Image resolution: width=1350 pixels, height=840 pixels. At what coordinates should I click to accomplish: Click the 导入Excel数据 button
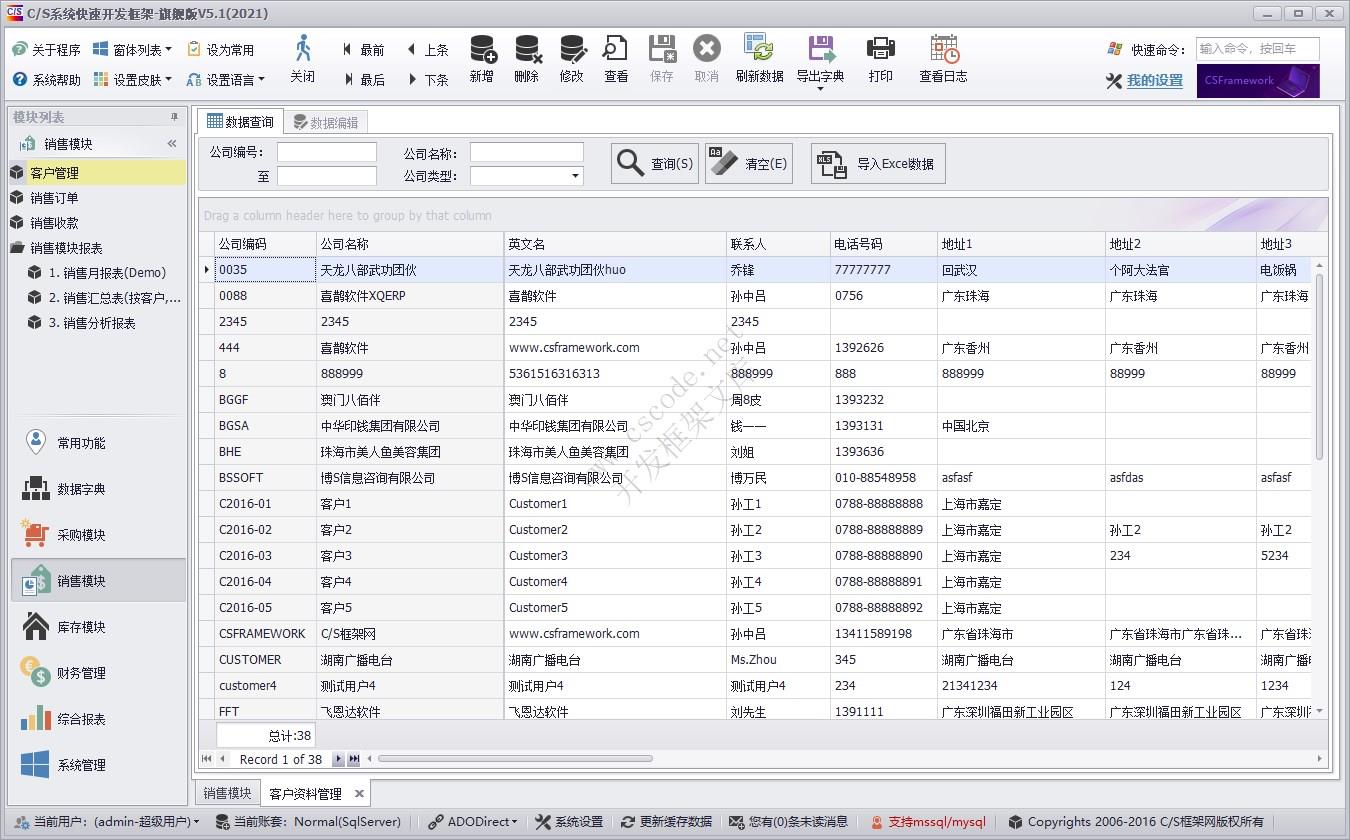pyautogui.click(x=877, y=163)
